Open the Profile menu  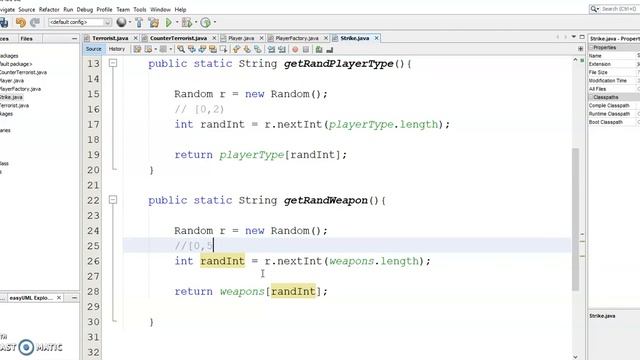pyautogui.click(x=104, y=9)
